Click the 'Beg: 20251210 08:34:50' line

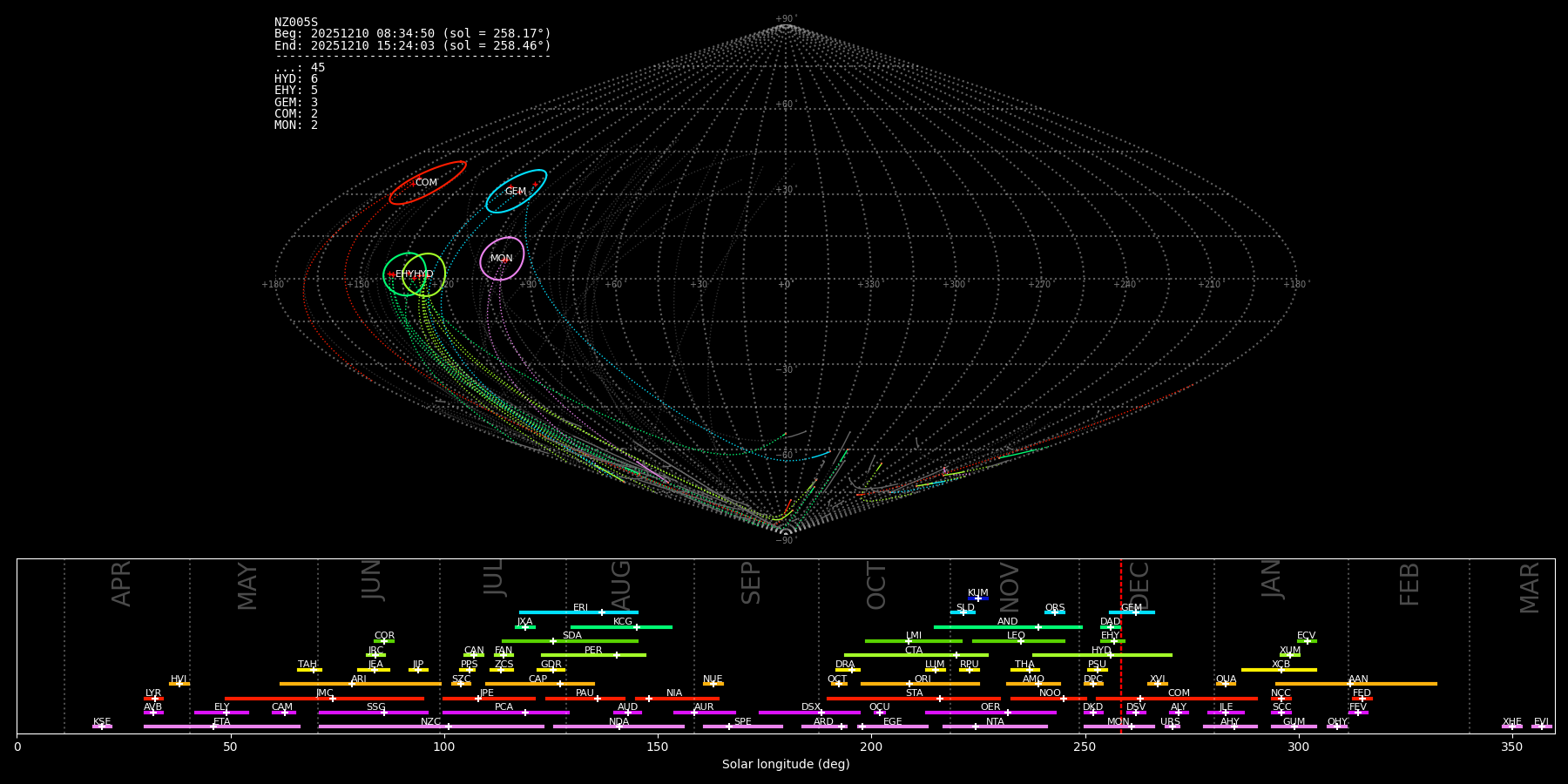tap(413, 34)
